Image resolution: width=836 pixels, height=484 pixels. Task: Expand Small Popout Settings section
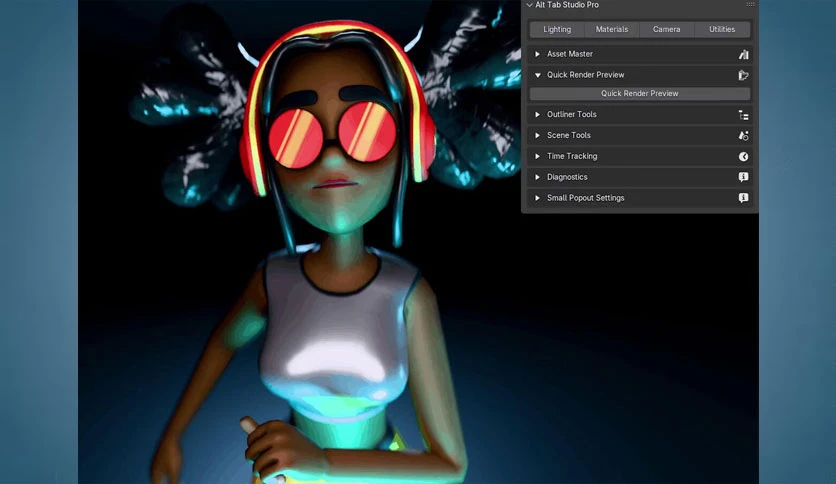tap(537, 198)
